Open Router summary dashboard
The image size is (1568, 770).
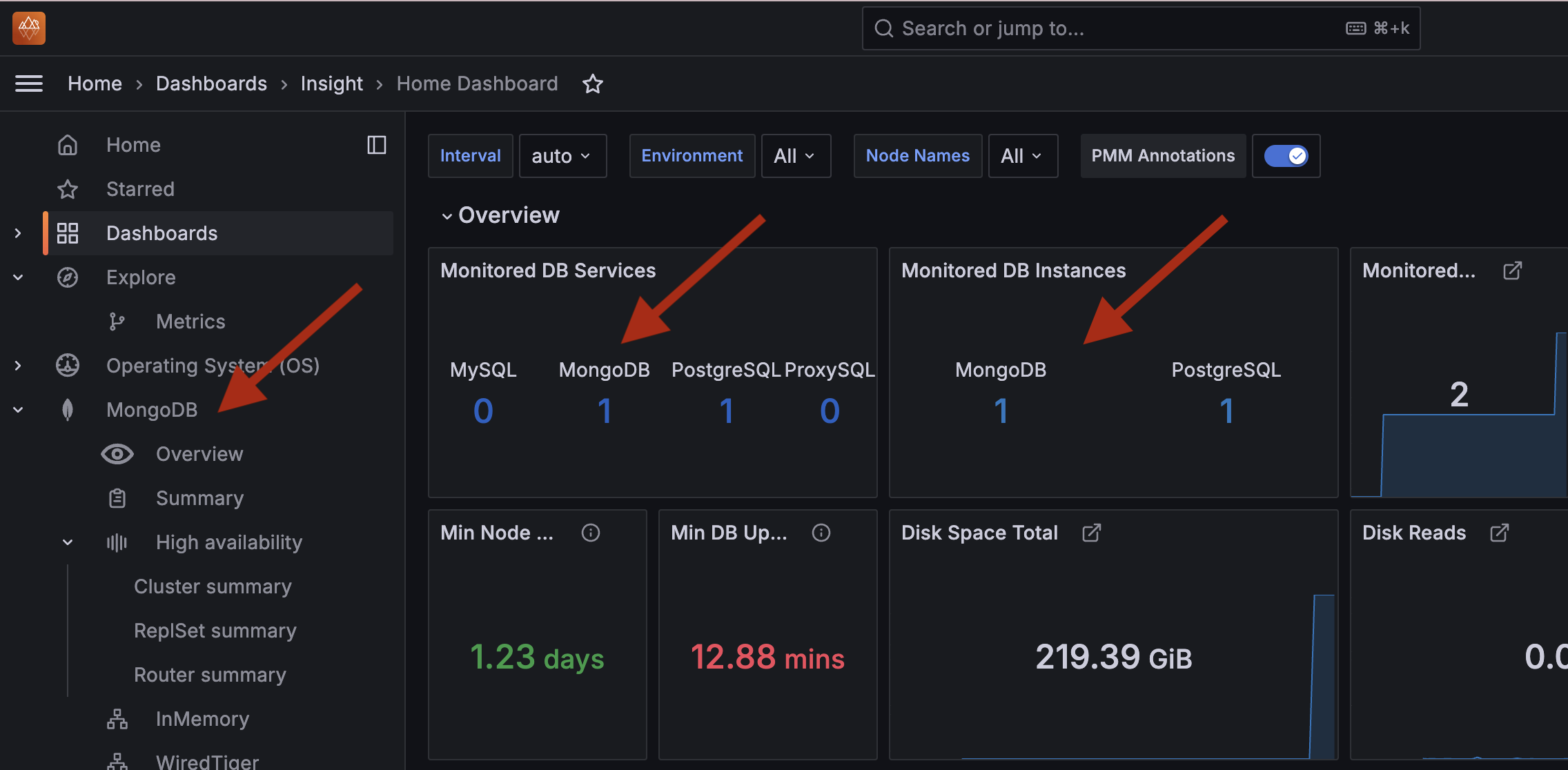[210, 675]
